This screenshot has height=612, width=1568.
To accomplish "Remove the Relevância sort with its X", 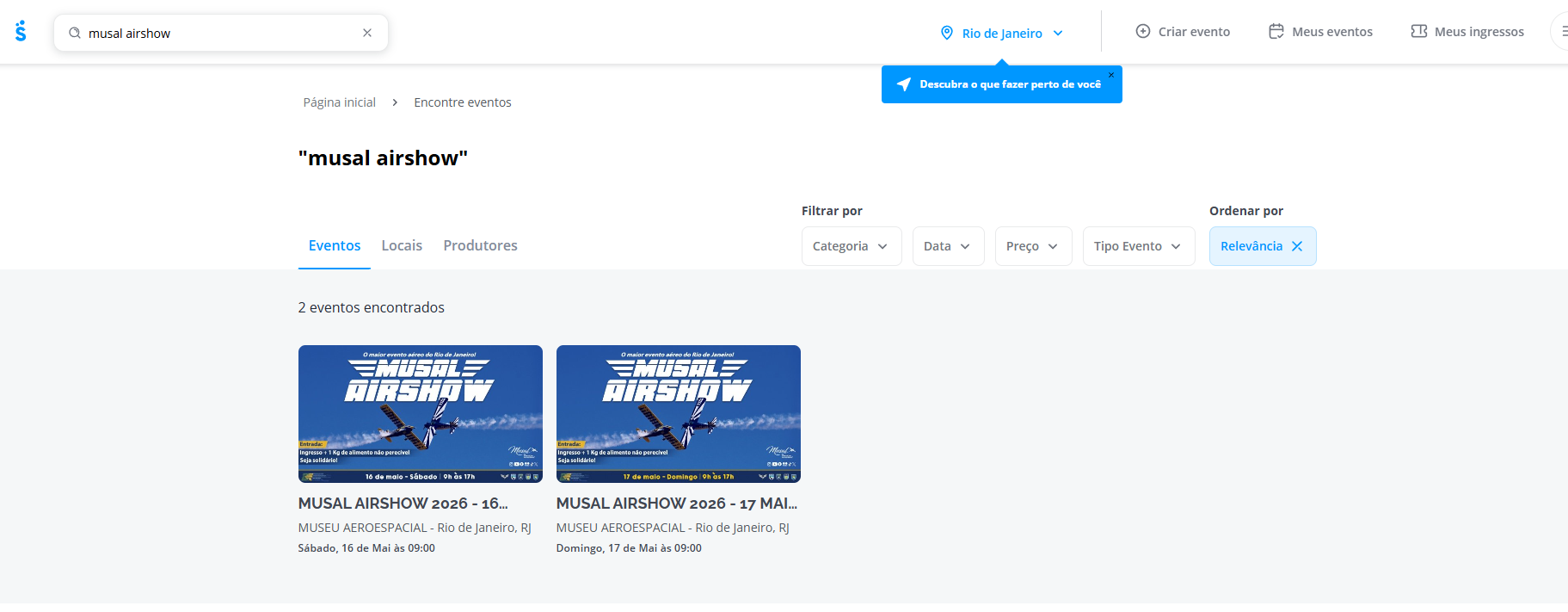I will pyautogui.click(x=1297, y=246).
